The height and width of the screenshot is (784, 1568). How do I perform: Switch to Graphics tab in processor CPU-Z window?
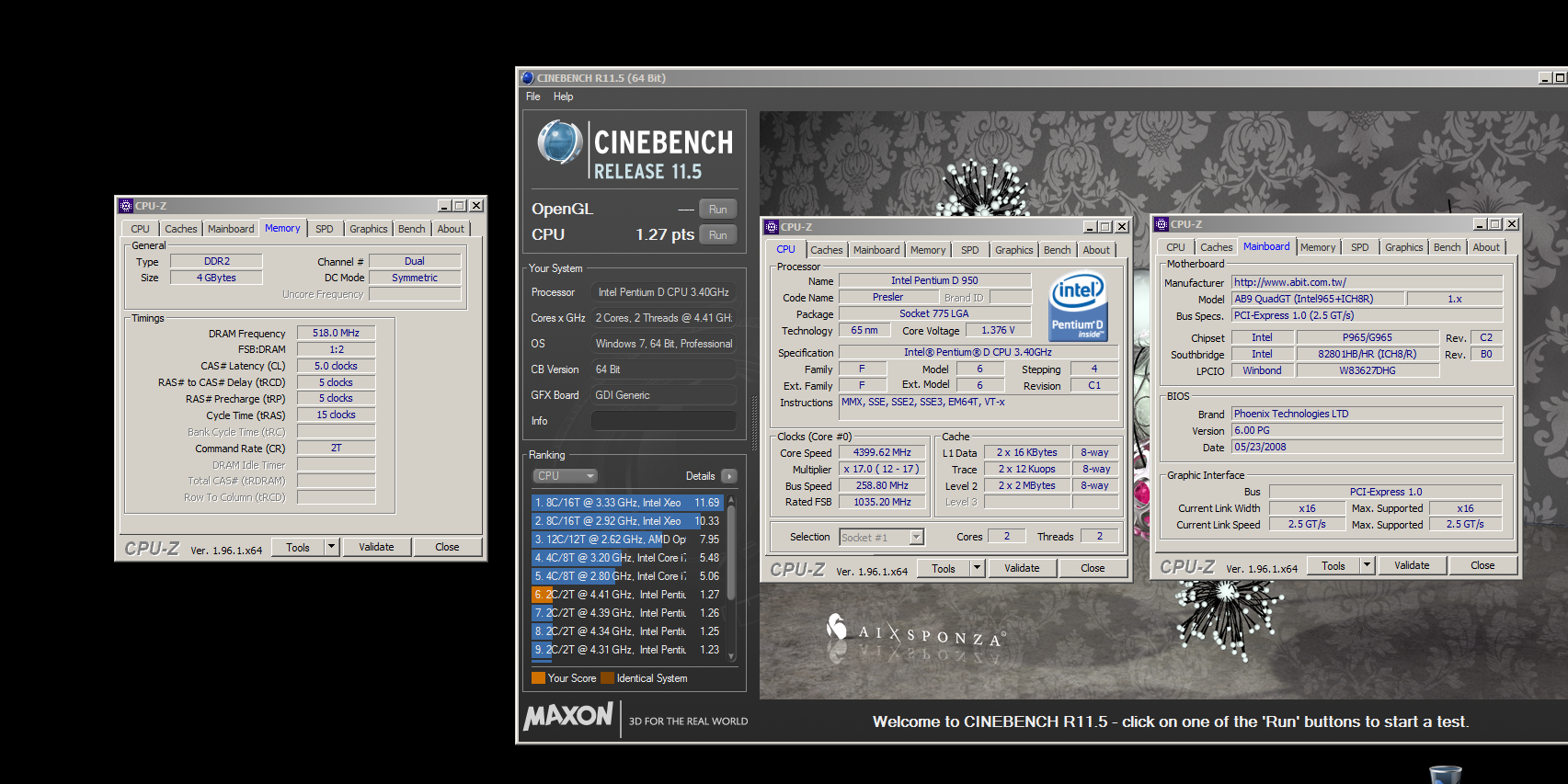coord(1014,250)
